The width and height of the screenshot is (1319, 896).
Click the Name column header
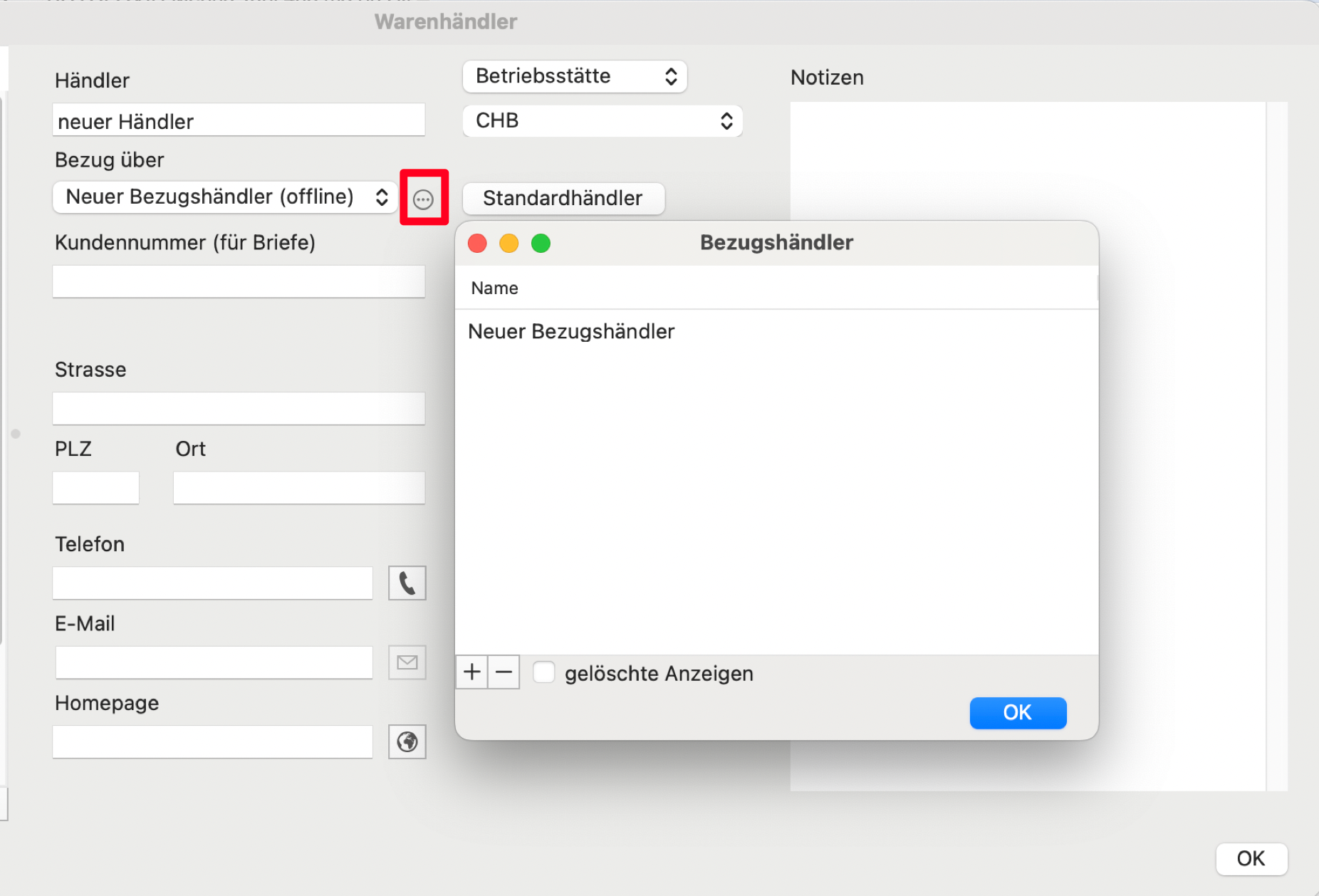point(776,288)
